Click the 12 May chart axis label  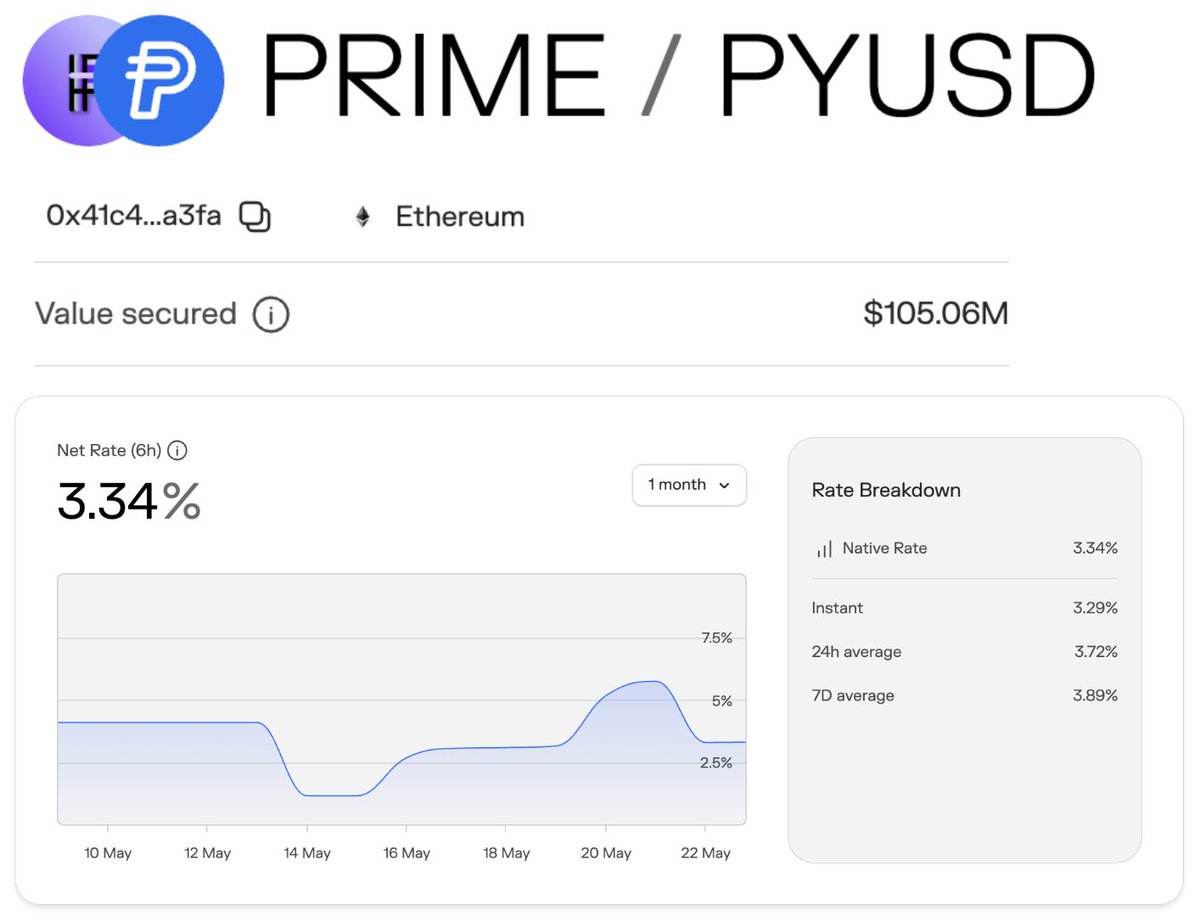coord(206,853)
